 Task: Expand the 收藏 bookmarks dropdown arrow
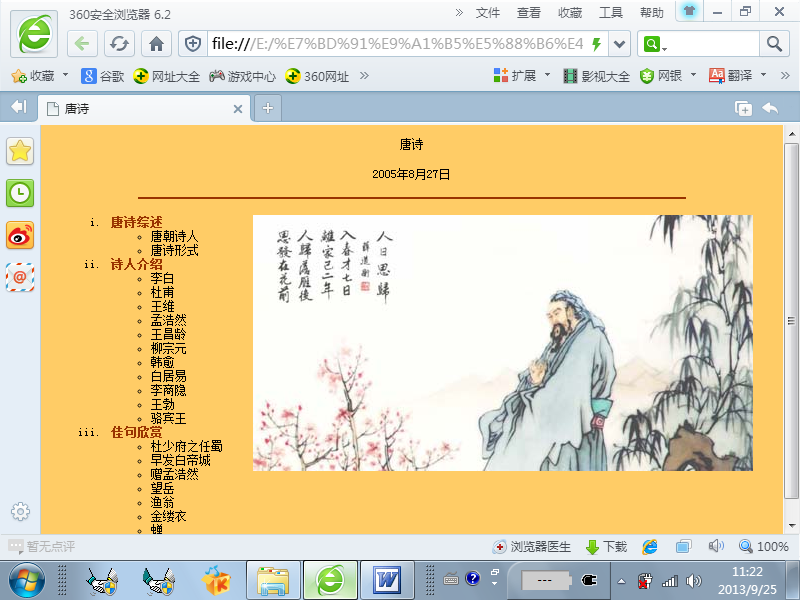66,76
